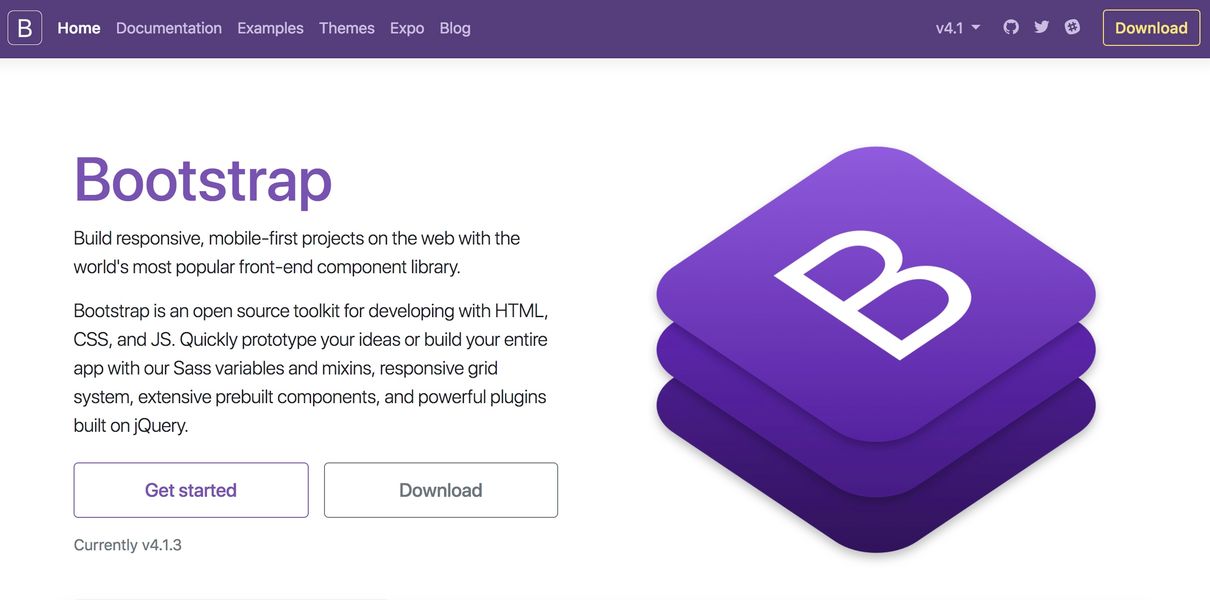Open the Documentation nav item

coord(169,28)
